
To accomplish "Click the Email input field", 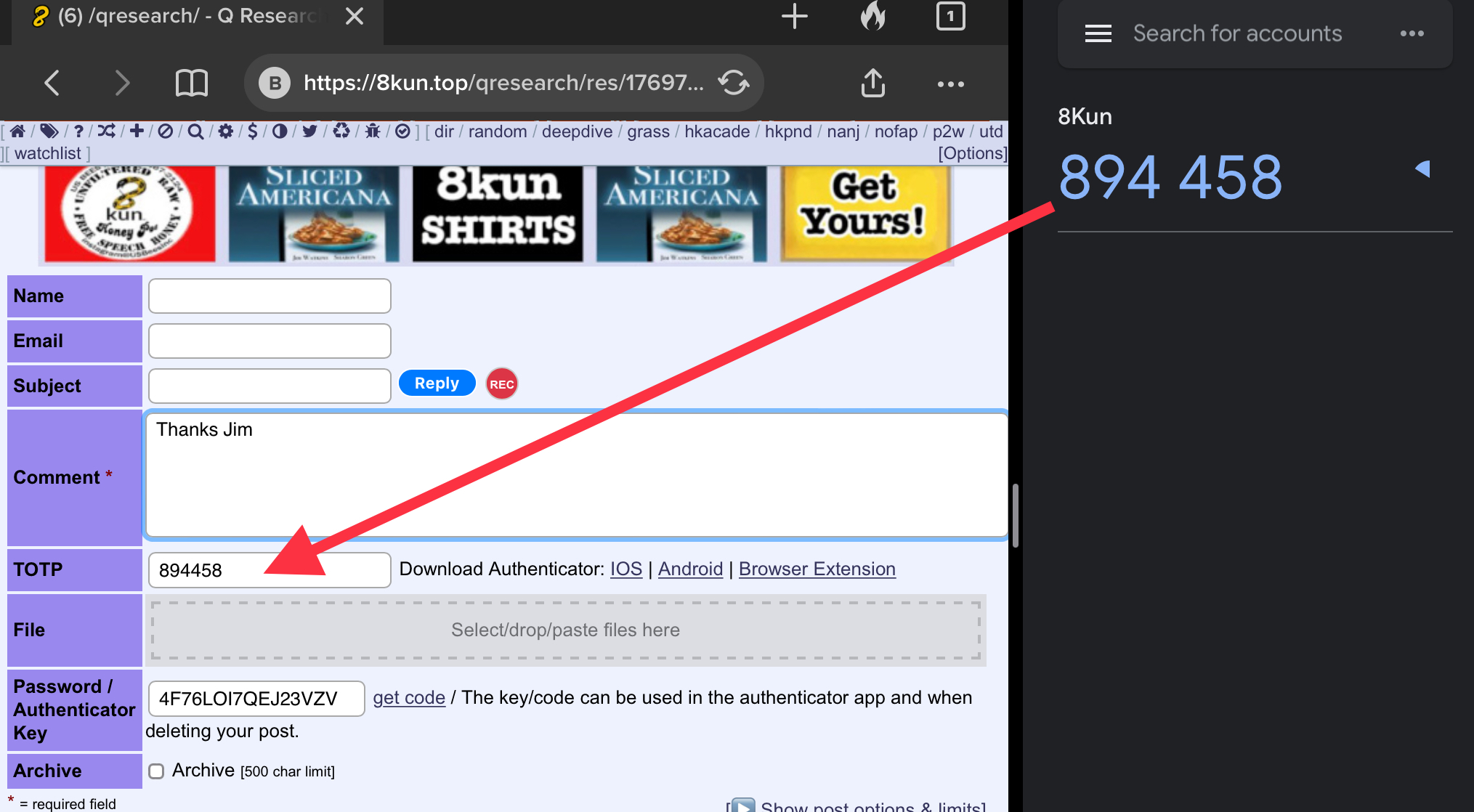I will point(270,341).
